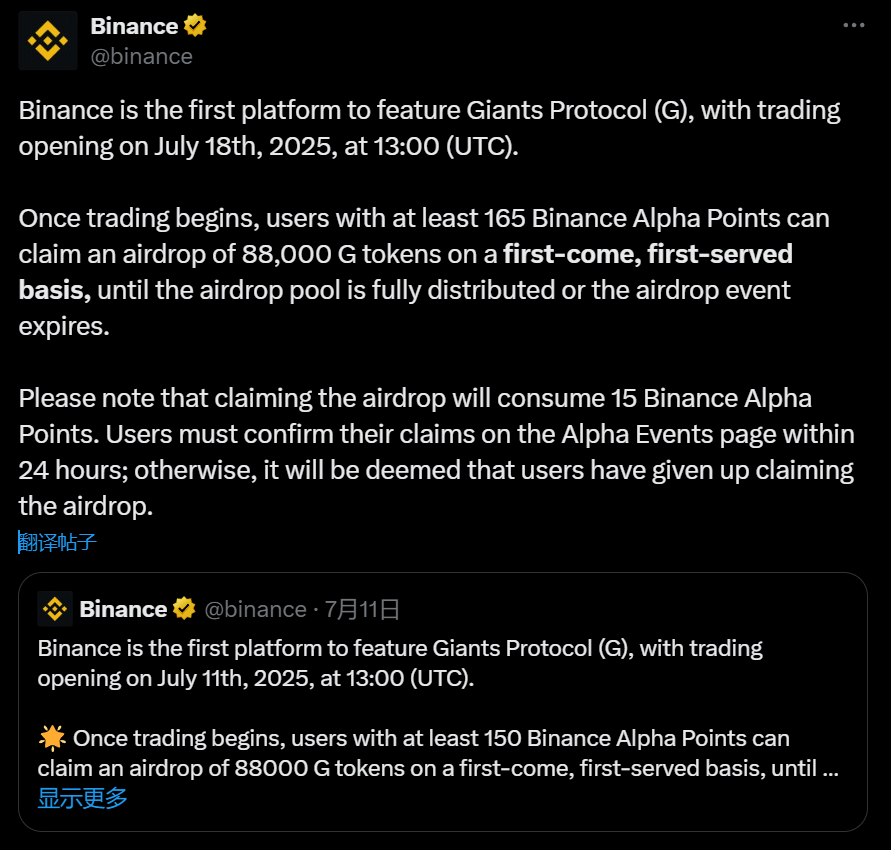891x850 pixels.
Task: Click the verified badge in the quoted post
Action: [x=185, y=609]
